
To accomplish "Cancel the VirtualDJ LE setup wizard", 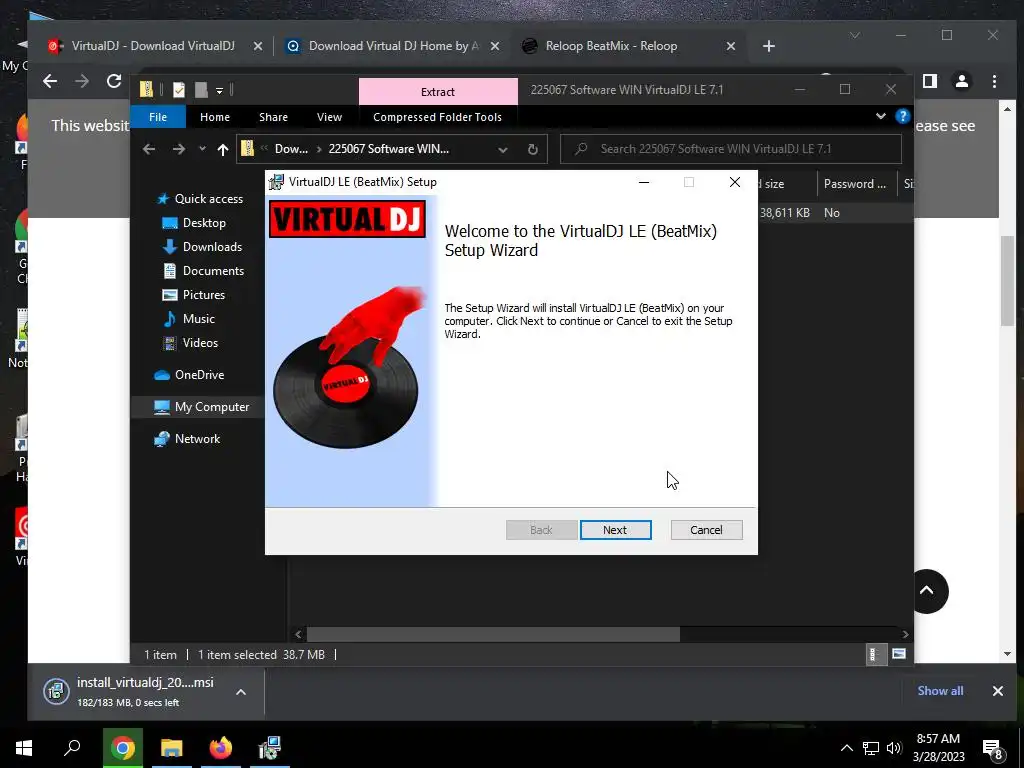I will (706, 530).
